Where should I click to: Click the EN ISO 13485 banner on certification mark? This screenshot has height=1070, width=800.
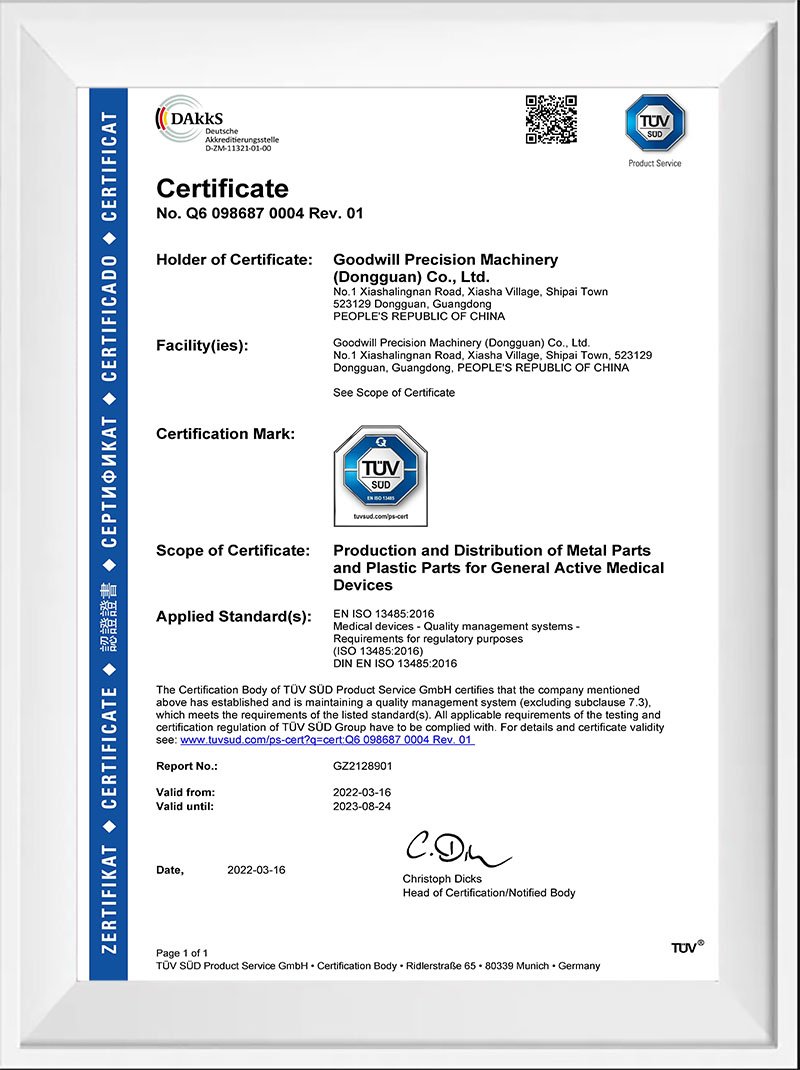(380, 495)
